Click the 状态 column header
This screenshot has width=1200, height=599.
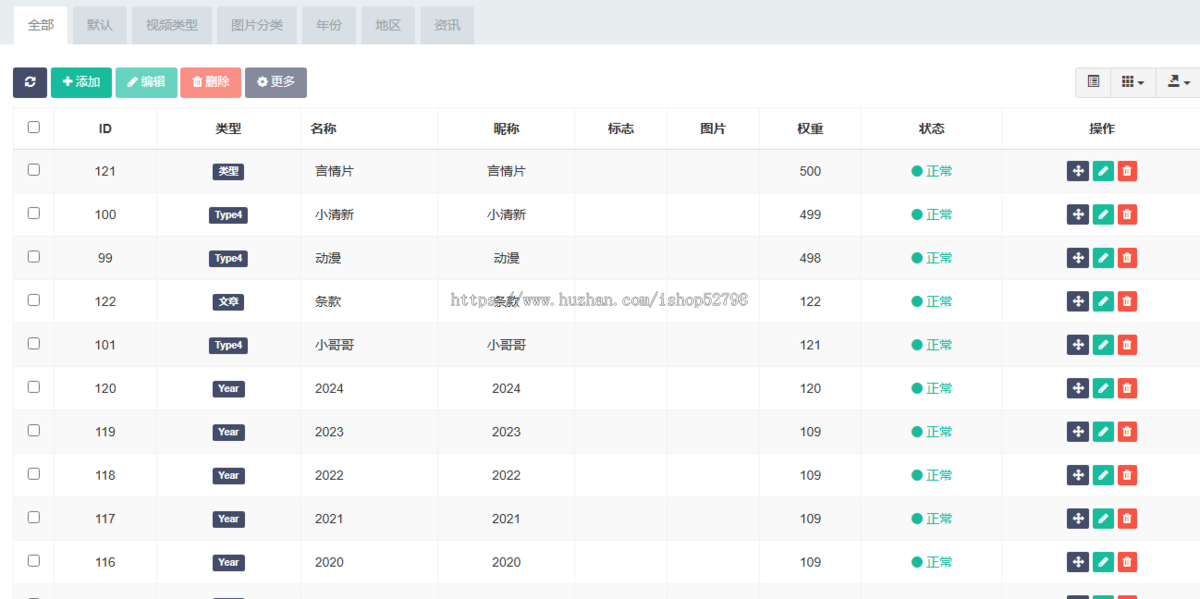[x=932, y=129]
